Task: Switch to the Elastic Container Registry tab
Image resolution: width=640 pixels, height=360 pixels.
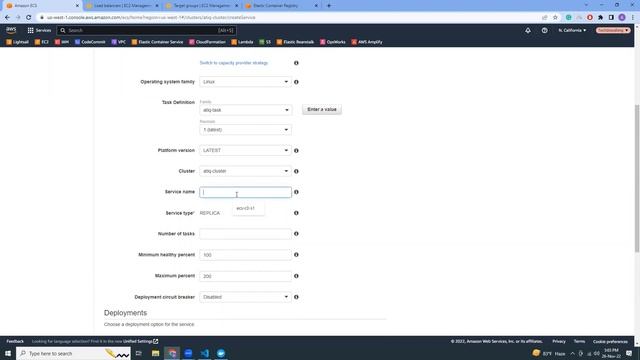Action: [281, 6]
